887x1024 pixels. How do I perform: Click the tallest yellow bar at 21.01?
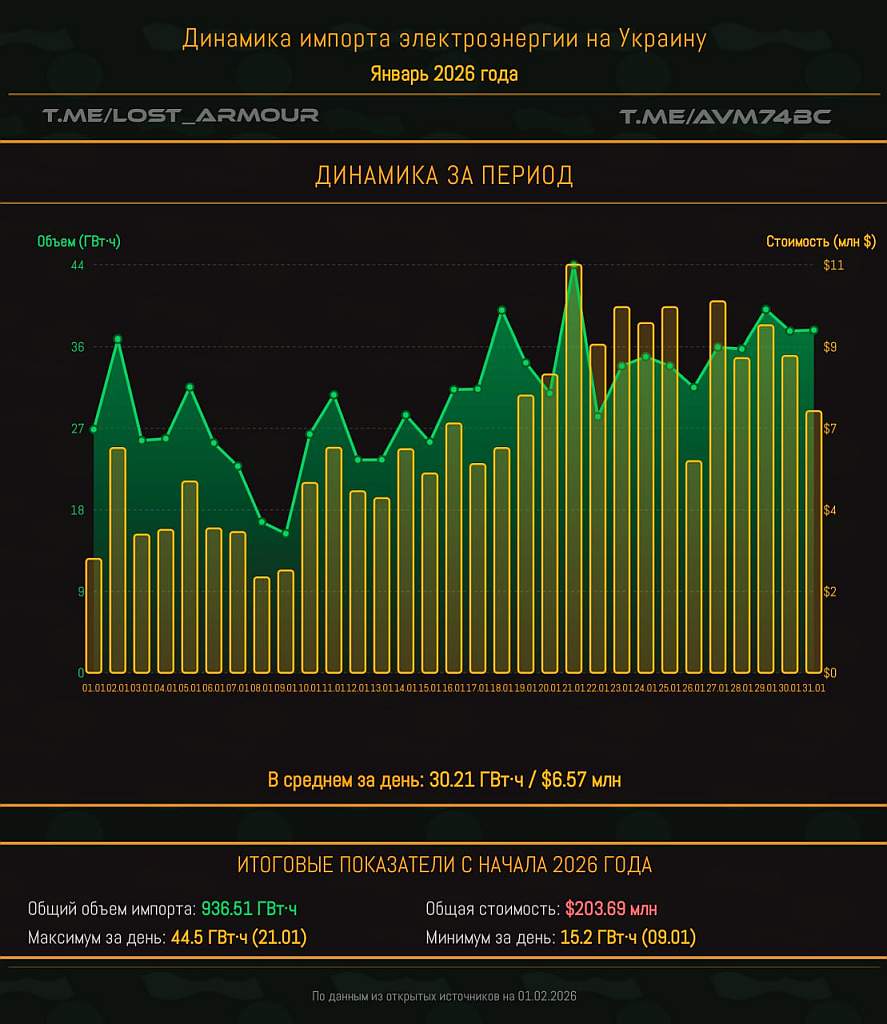574,470
